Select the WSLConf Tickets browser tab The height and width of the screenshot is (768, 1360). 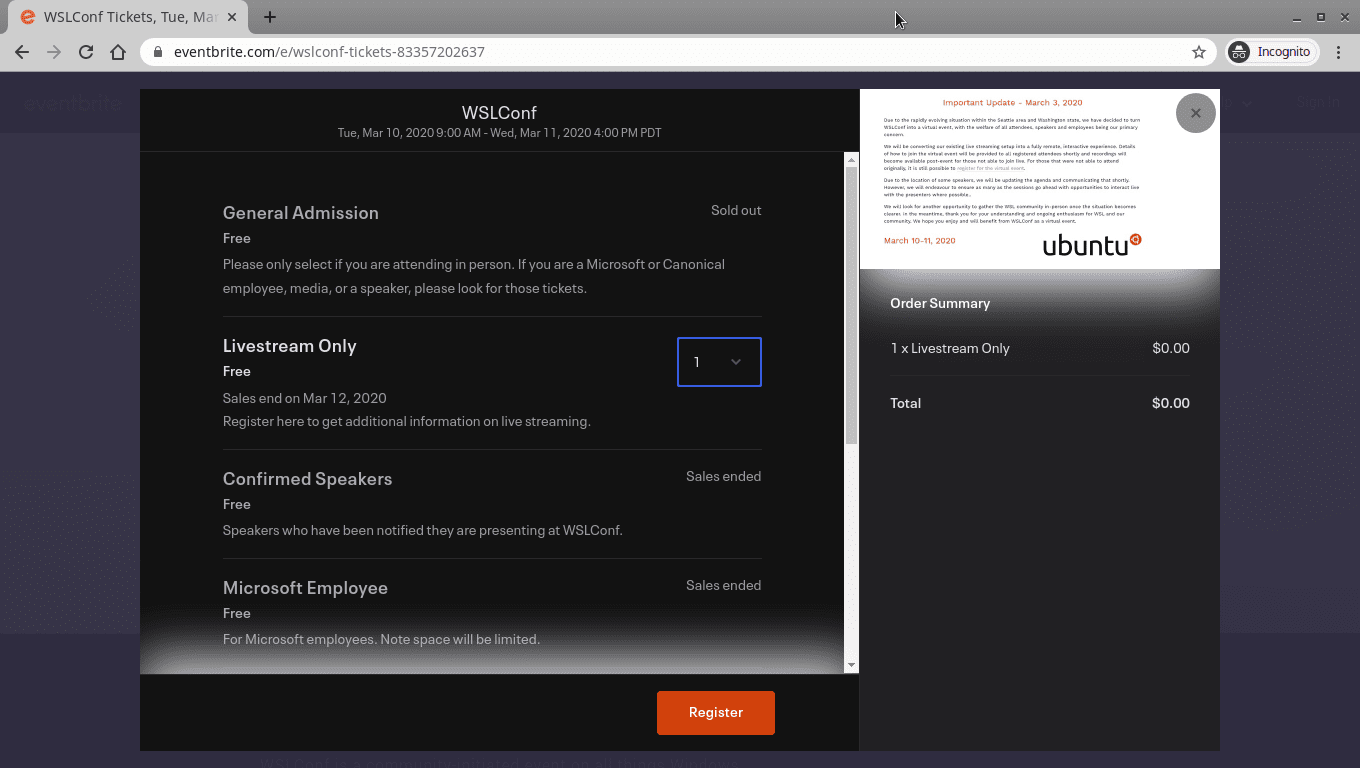(x=130, y=17)
